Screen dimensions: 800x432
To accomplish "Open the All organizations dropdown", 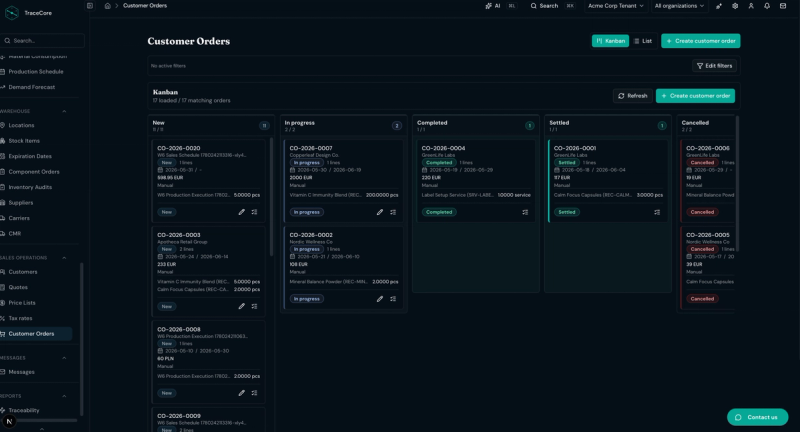I will click(679, 6).
